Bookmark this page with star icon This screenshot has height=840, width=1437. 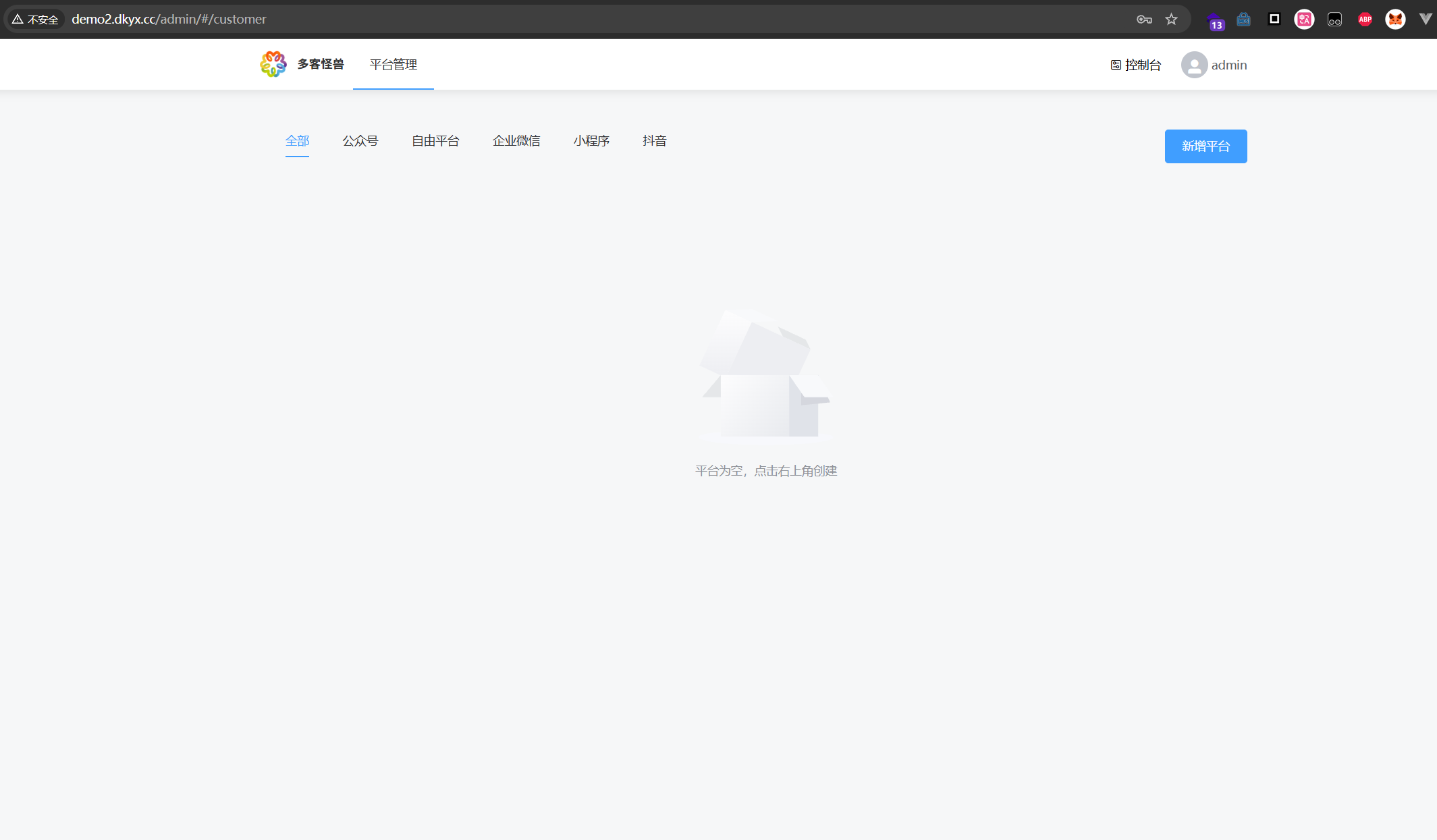(x=1171, y=20)
